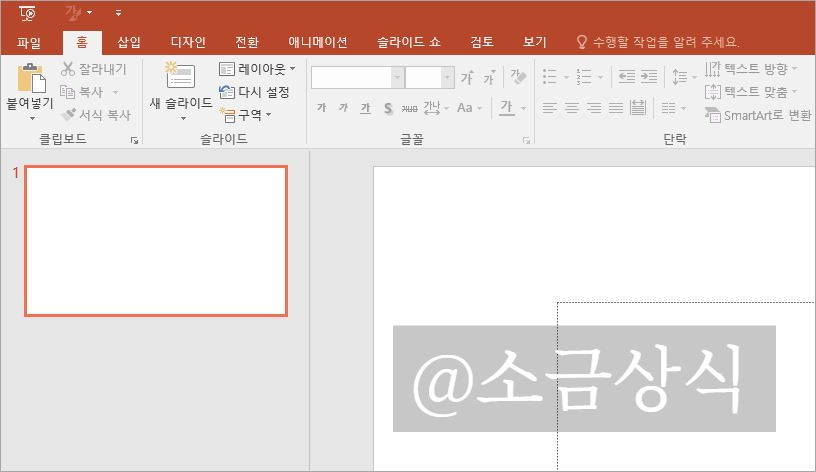Customize the Quick Access Toolbar
Screen dimensions: 816x472
pos(118,13)
